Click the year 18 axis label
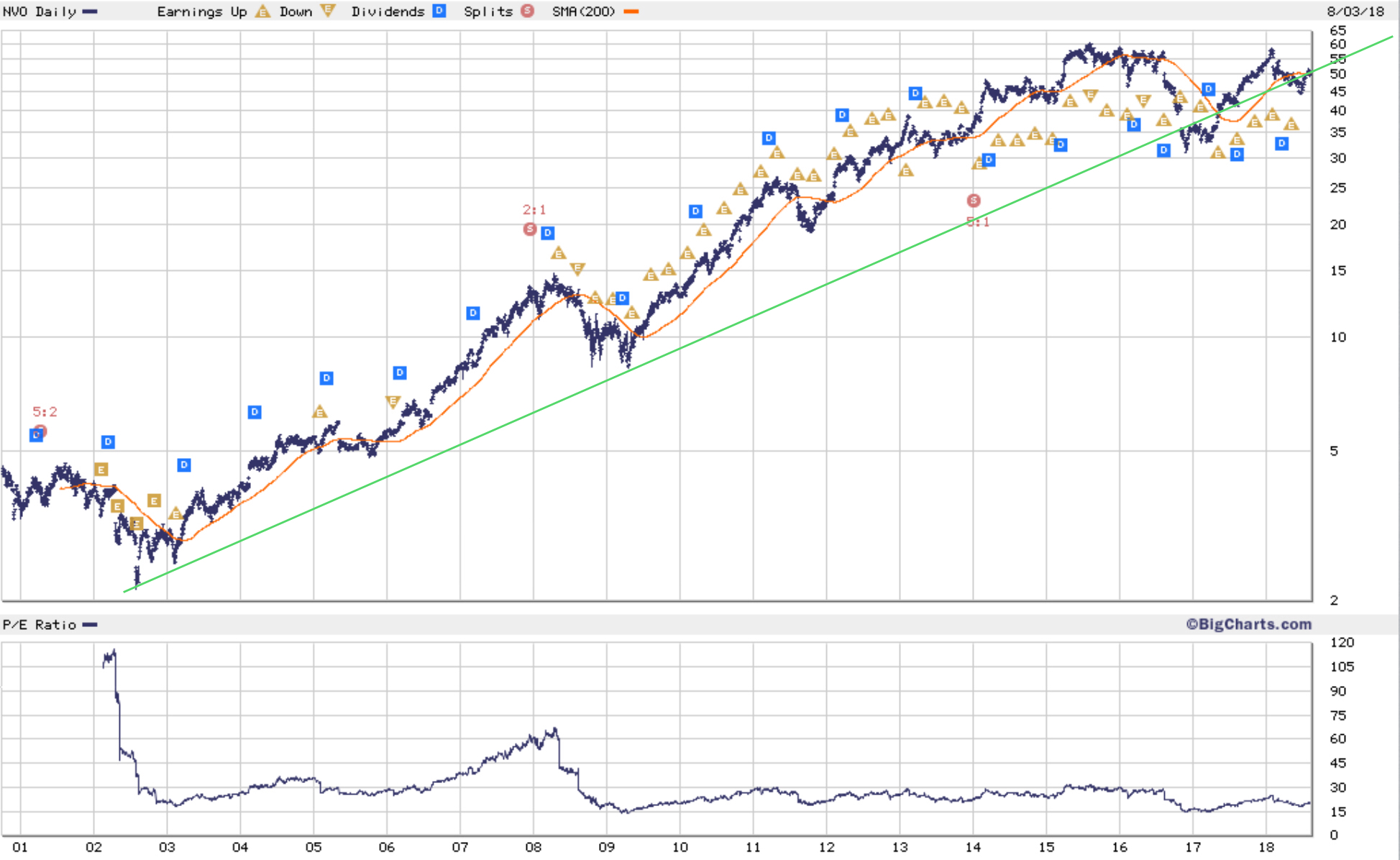Screen dimensions: 1400x860 click(1266, 847)
